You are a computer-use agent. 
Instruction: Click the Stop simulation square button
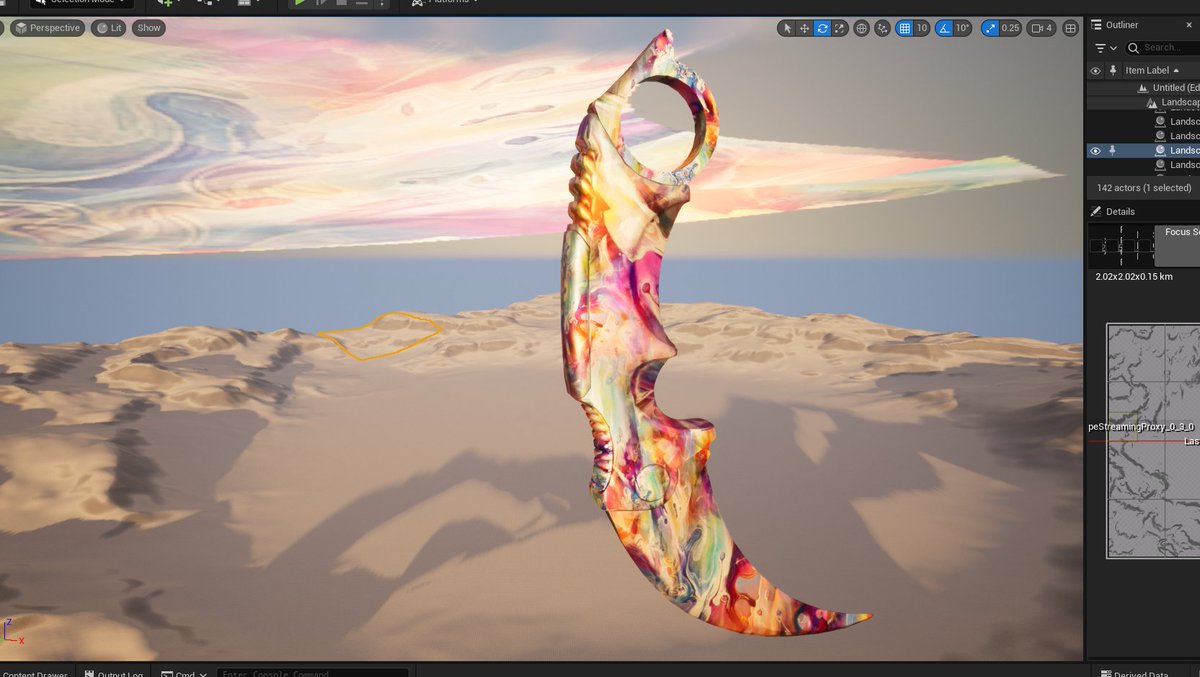[x=340, y=3]
